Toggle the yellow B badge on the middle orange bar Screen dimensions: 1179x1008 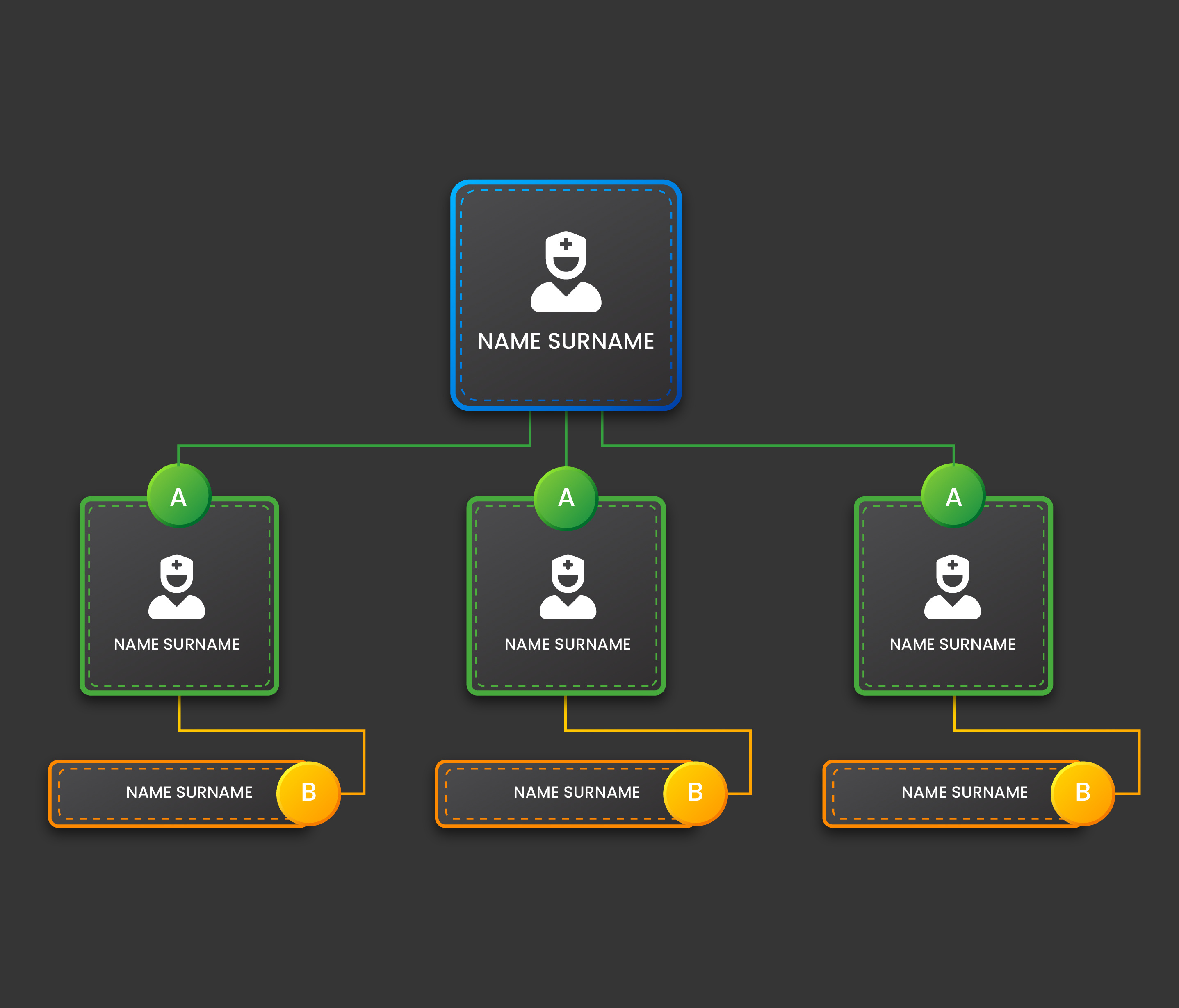coord(696,792)
